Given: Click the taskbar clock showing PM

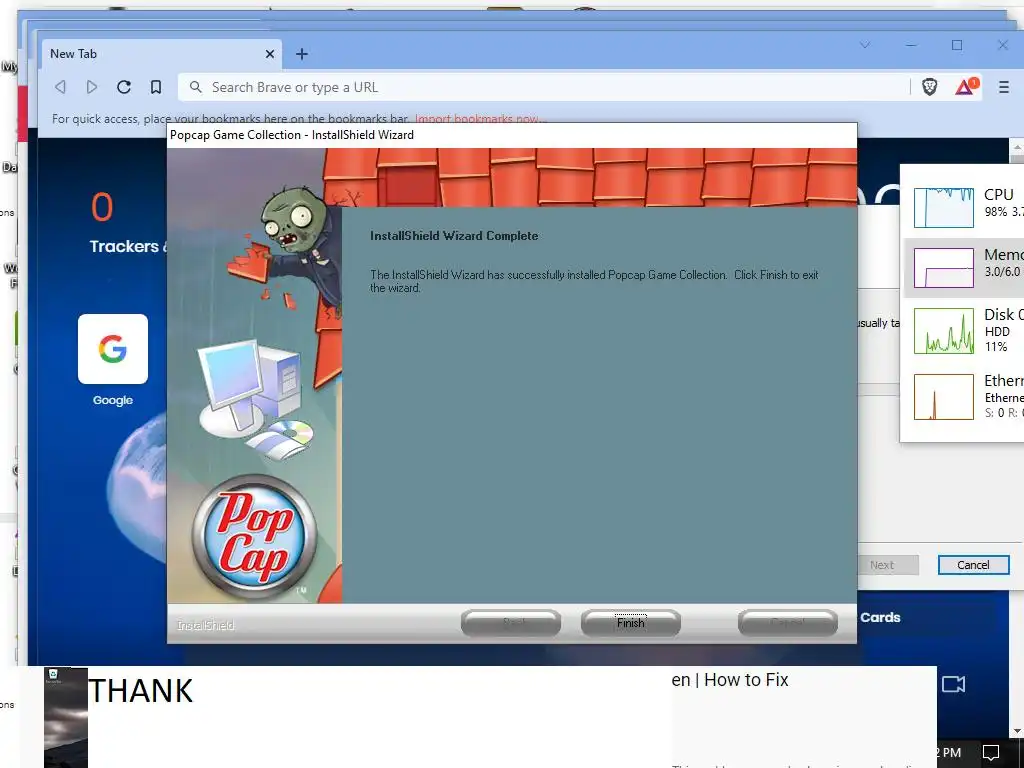Looking at the screenshot, I should click(948, 753).
